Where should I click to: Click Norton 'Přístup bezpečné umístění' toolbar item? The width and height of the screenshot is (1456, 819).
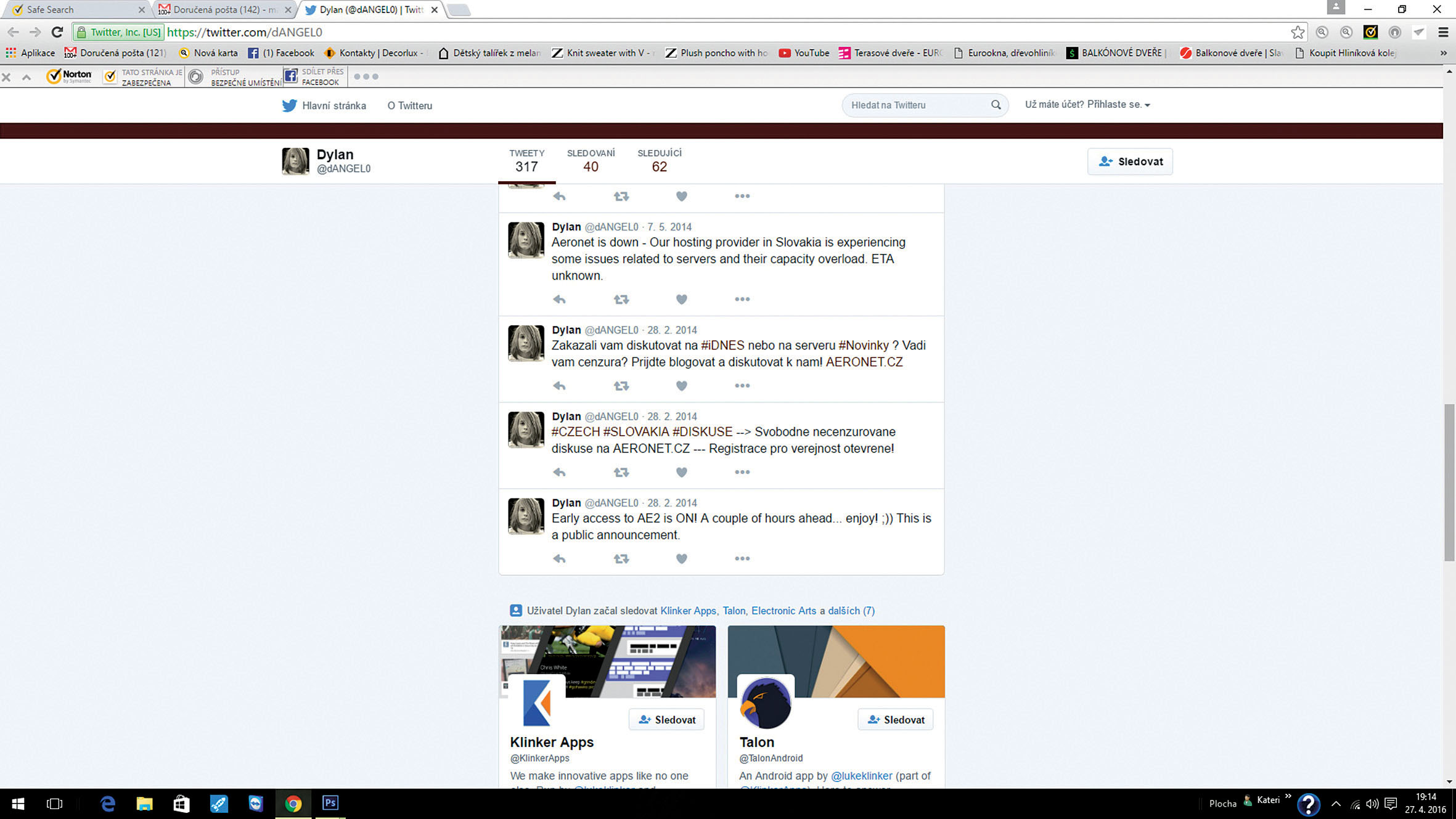point(234,76)
